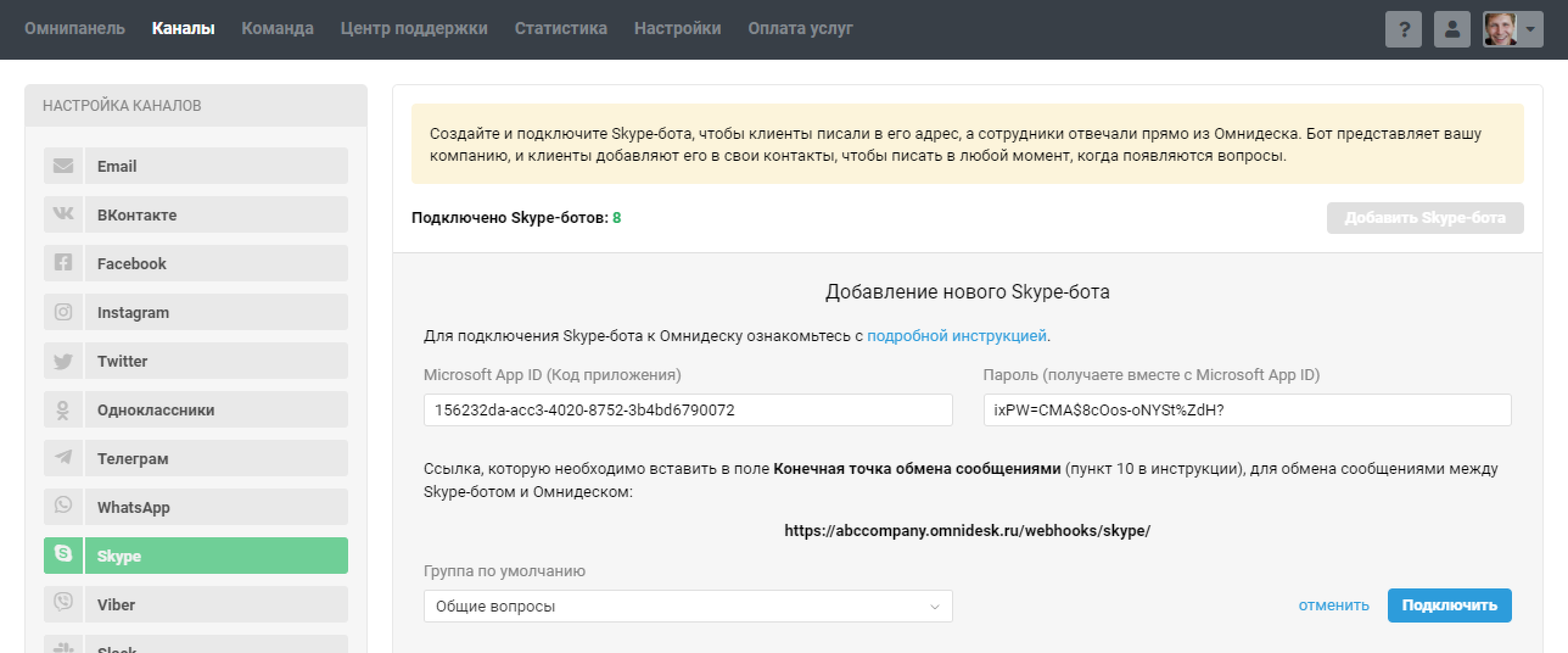Click the Telegram paper plane icon
Viewport: 1568px width, 653px height.
coord(63,458)
